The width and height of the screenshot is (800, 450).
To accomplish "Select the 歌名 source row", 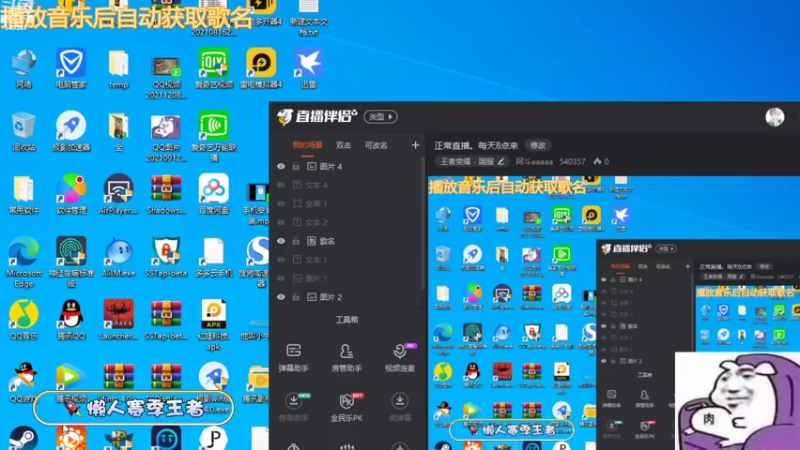I will click(x=348, y=241).
